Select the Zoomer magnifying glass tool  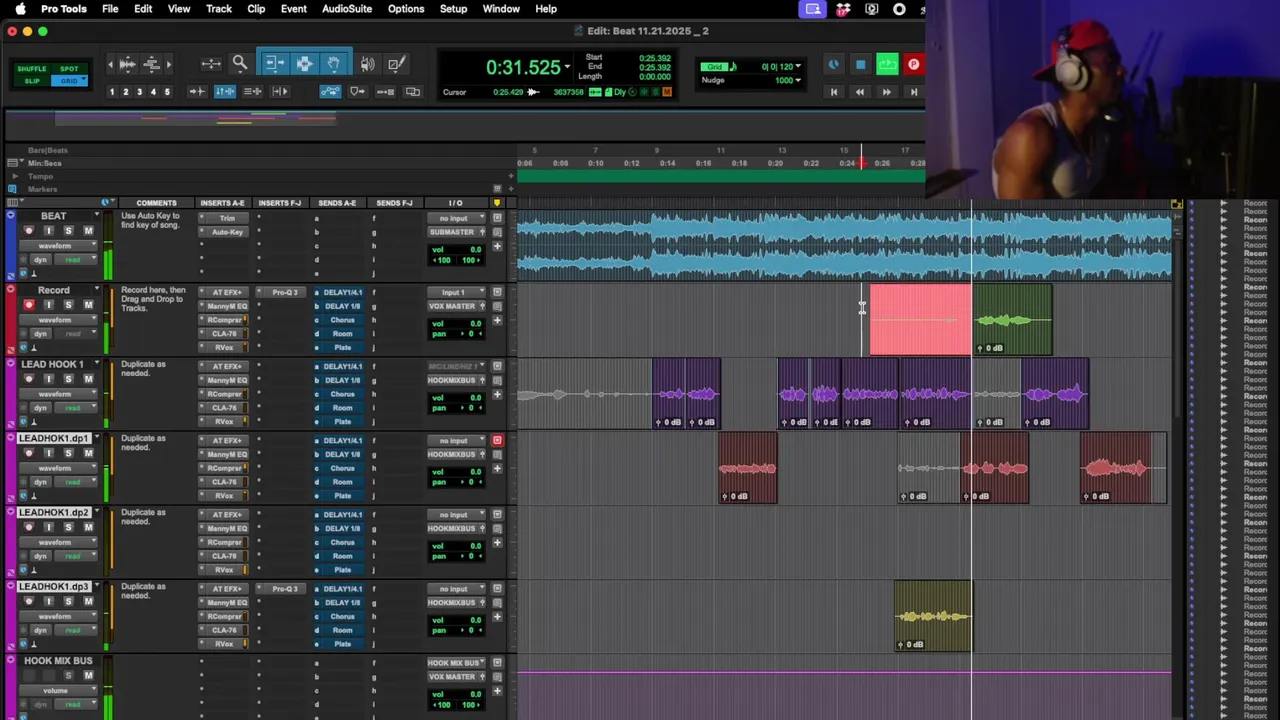240,64
